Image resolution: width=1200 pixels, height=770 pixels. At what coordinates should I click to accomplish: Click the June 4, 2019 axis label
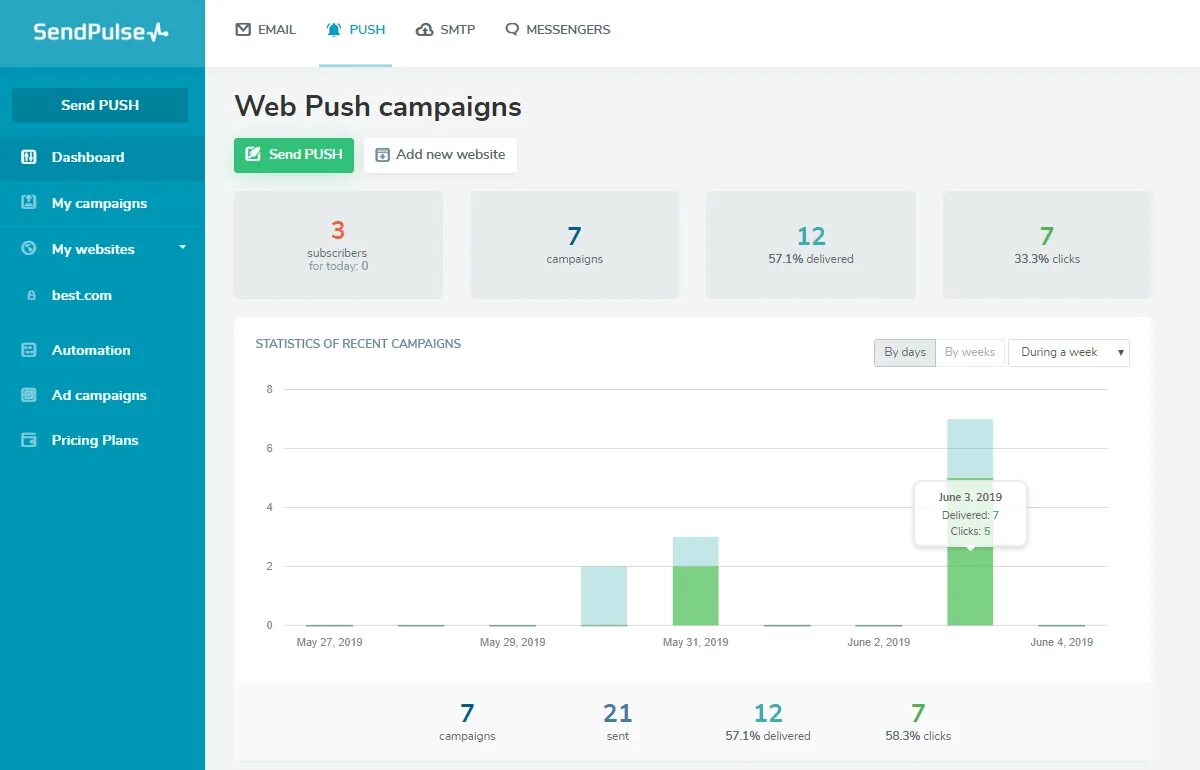pos(1062,642)
